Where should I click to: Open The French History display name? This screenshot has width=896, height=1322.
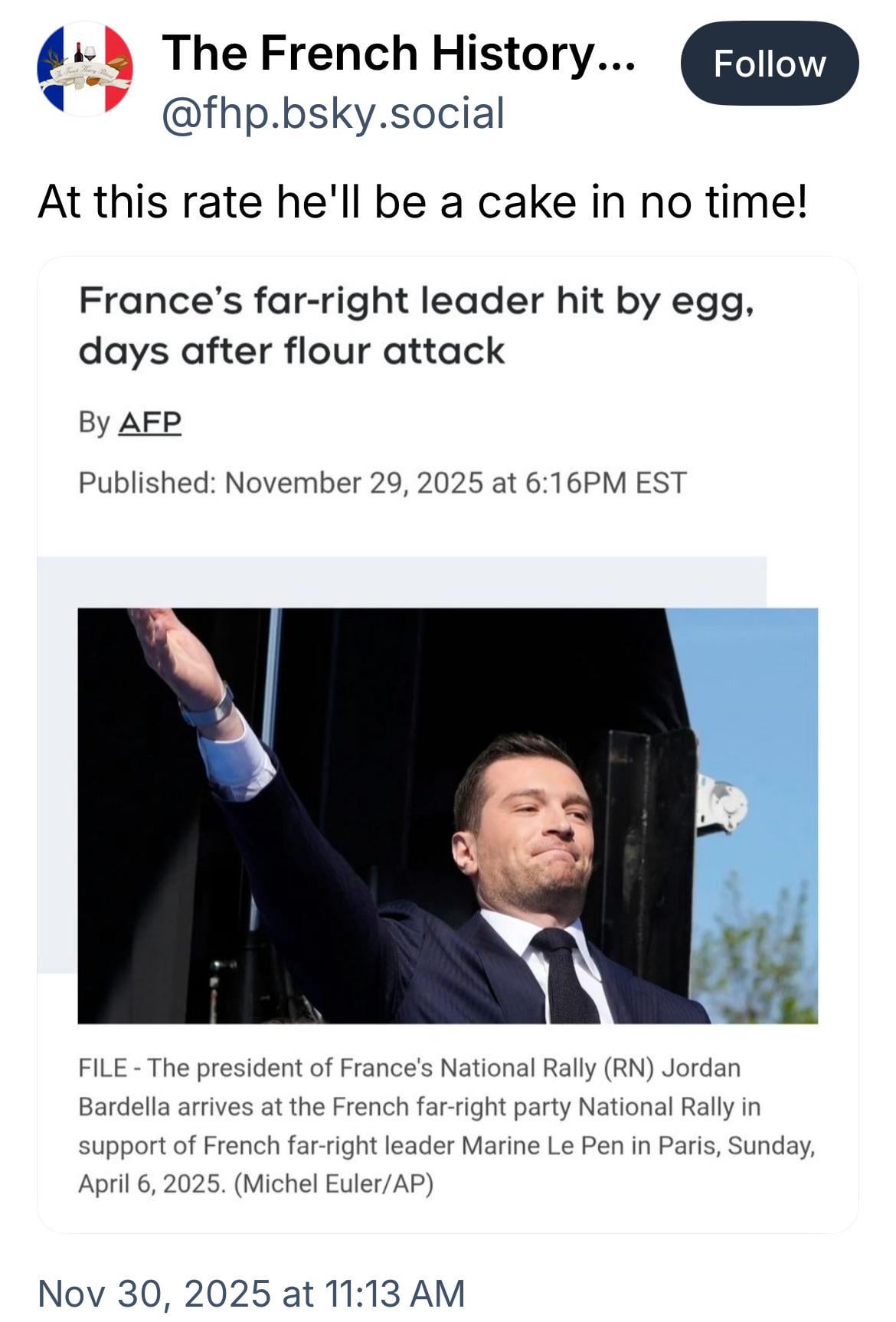(x=398, y=54)
